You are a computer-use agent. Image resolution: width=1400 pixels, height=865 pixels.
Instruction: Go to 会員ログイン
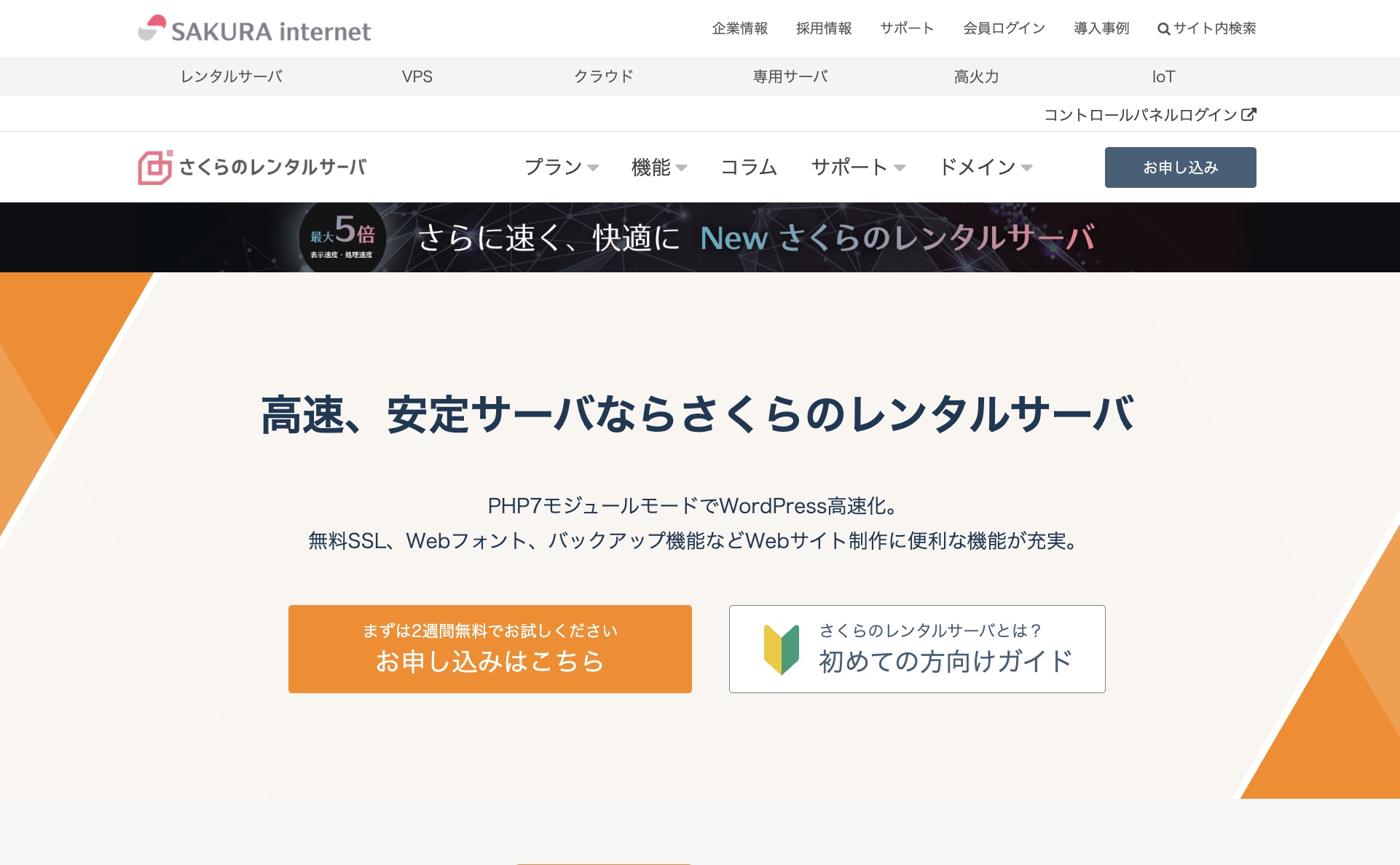coord(1004,28)
